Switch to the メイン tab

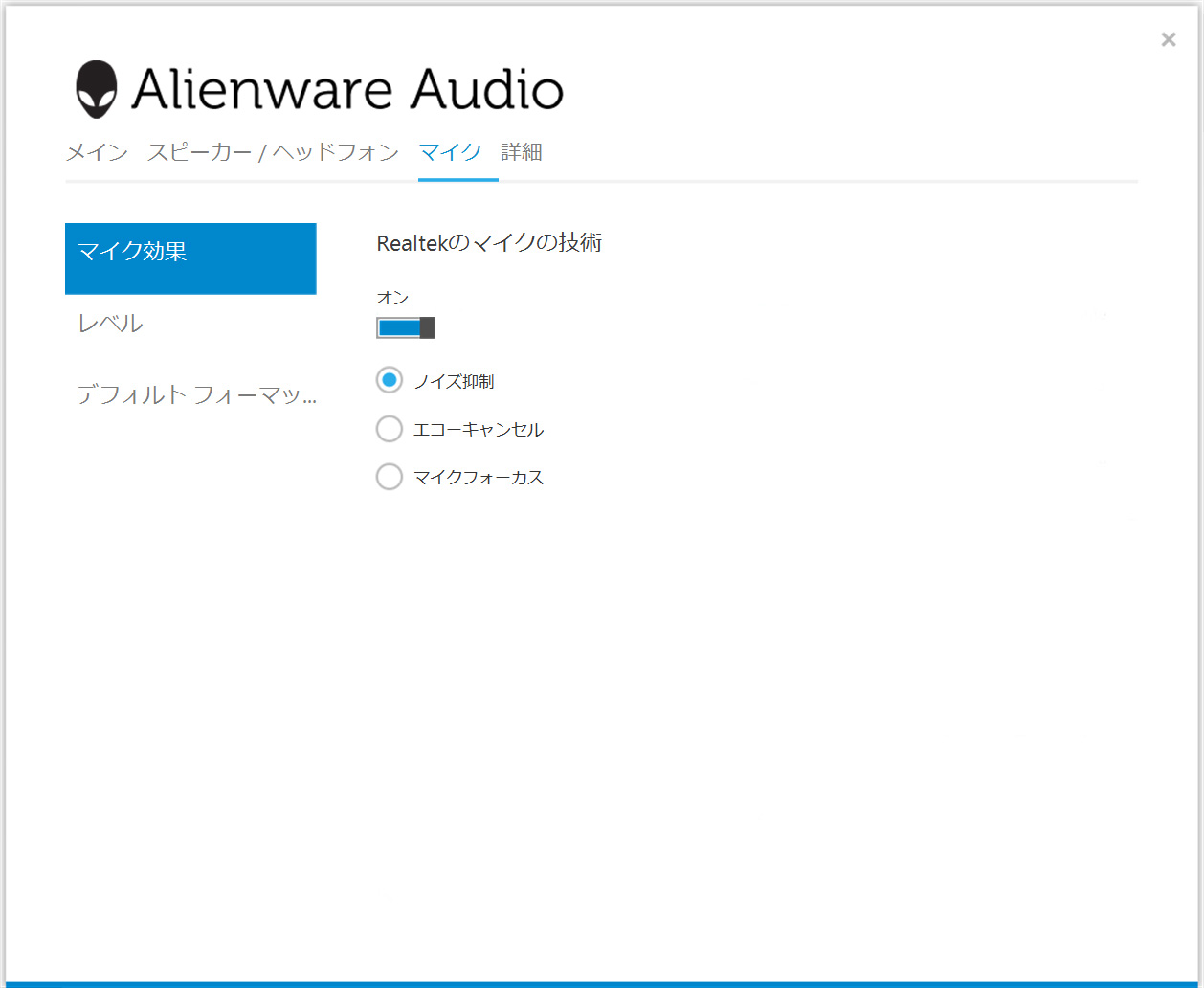97,152
